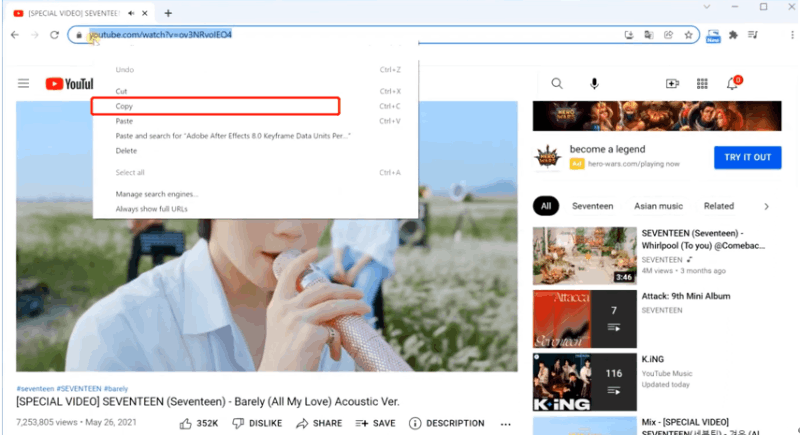Open the K.ING playlist thumbnail
Viewport: 800px width, 435px height.
585,382
